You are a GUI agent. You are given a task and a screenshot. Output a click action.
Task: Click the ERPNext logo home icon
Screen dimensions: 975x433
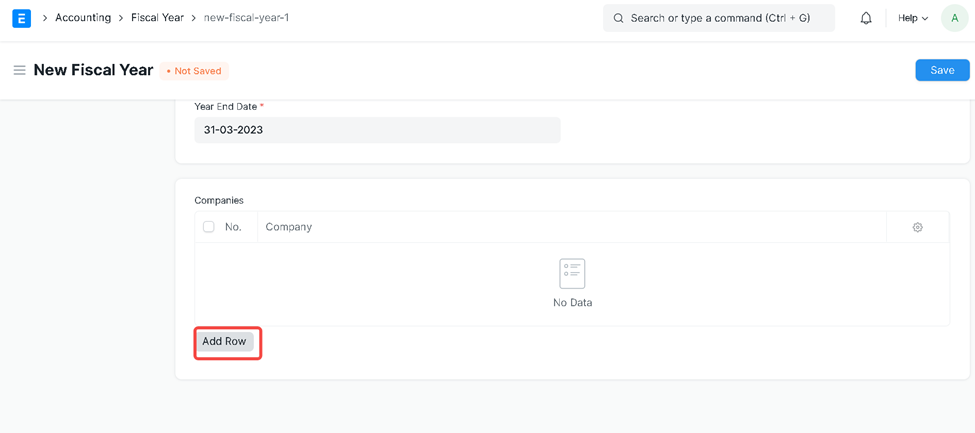coord(21,18)
